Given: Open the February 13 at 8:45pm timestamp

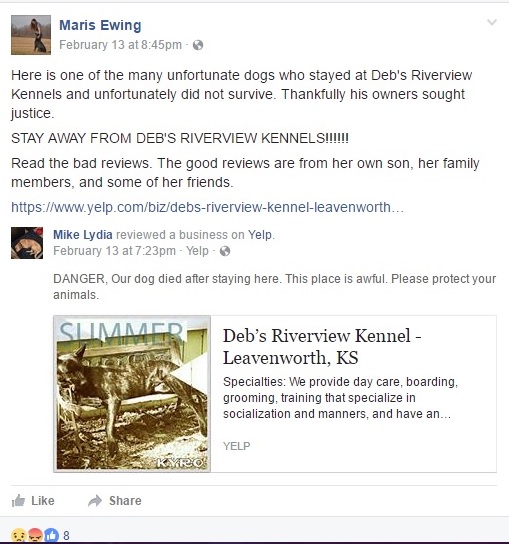Looking at the screenshot, I should 120,45.
